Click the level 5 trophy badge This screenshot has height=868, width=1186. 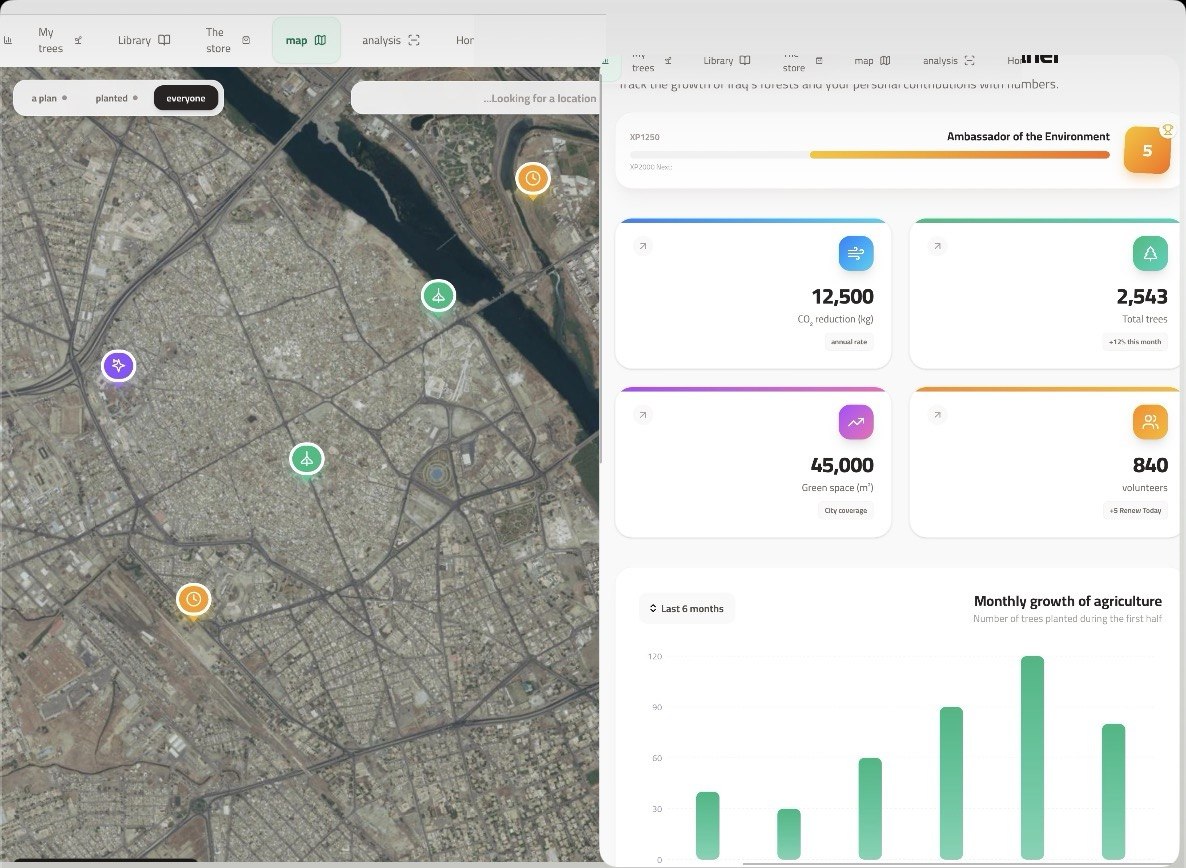coord(1147,150)
